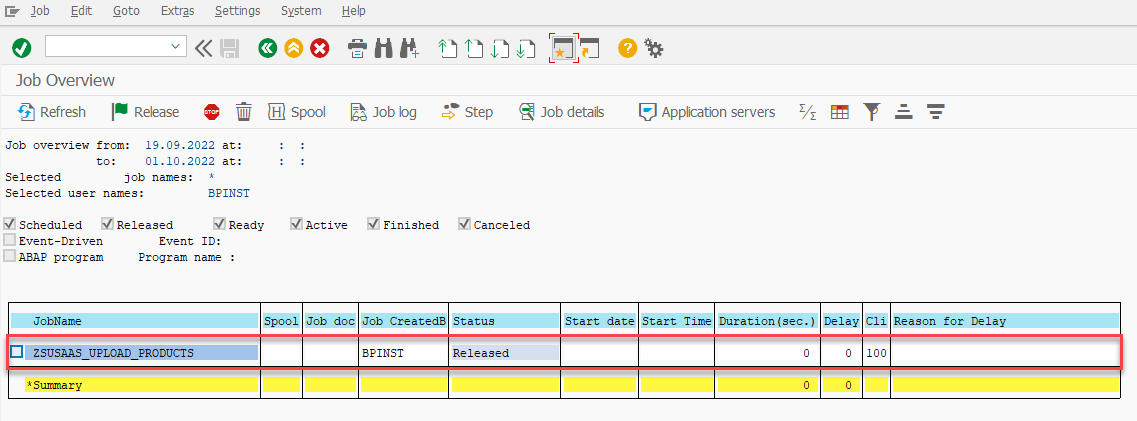The image size is (1137, 421).
Task: Toggle the Canceled checkbox
Action: [x=464, y=224]
